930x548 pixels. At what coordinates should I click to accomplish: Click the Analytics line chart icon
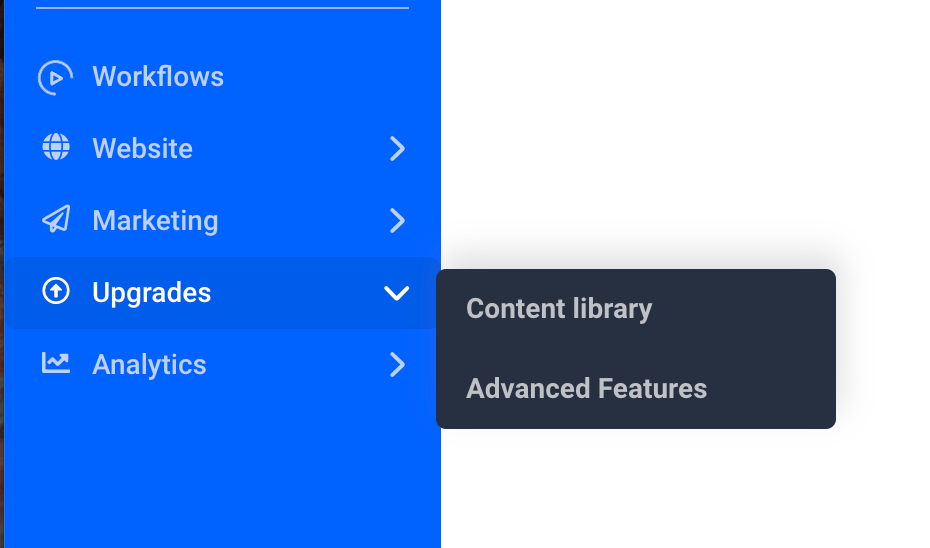pyautogui.click(x=56, y=363)
